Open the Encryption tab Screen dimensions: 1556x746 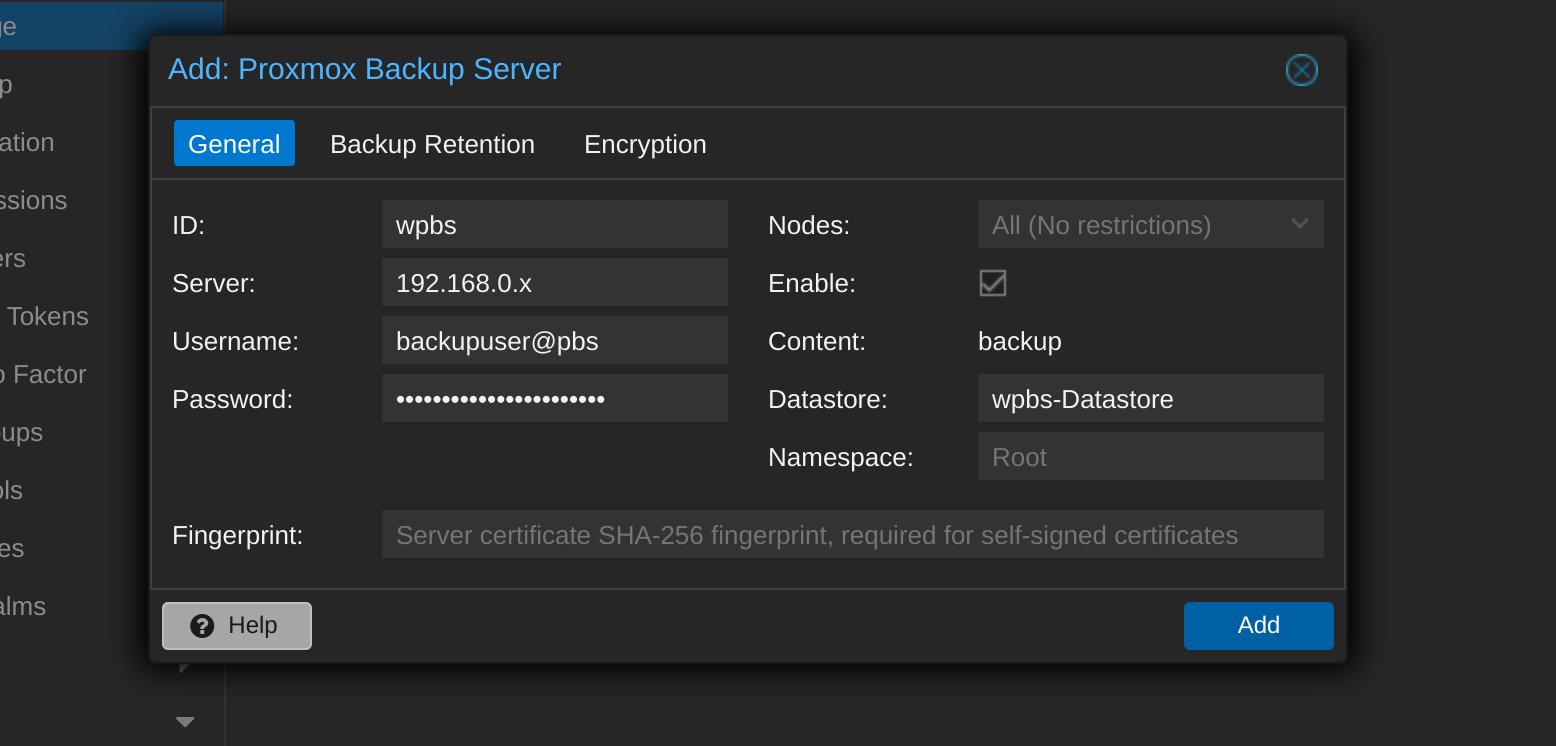click(x=645, y=144)
